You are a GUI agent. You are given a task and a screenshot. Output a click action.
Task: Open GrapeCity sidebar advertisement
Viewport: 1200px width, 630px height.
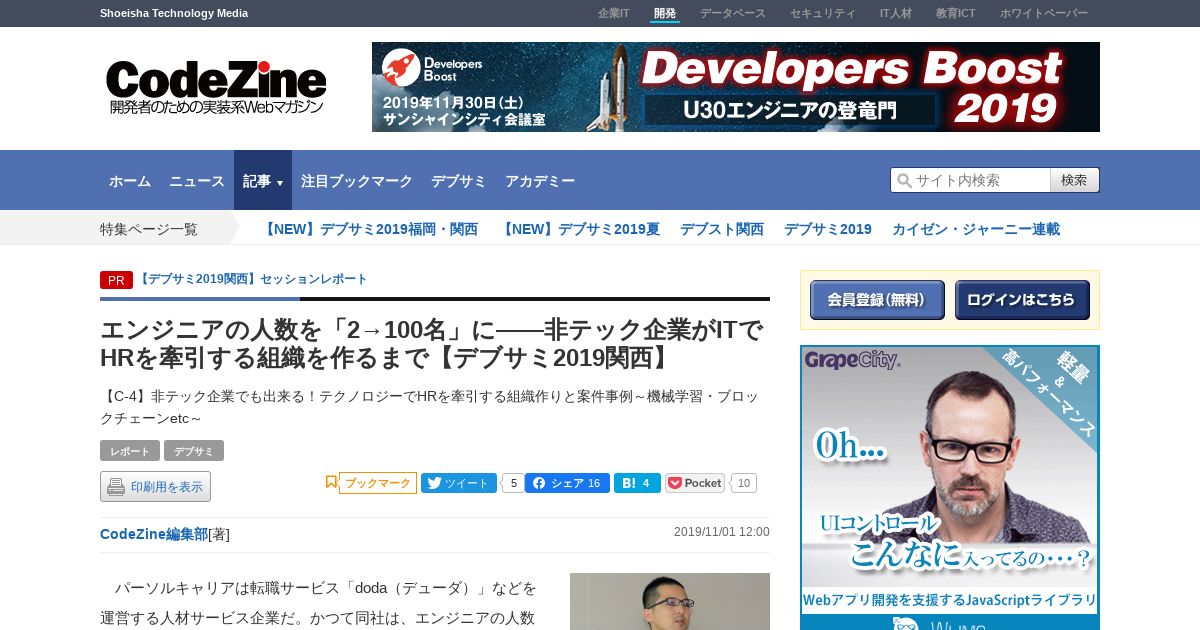(x=950, y=487)
